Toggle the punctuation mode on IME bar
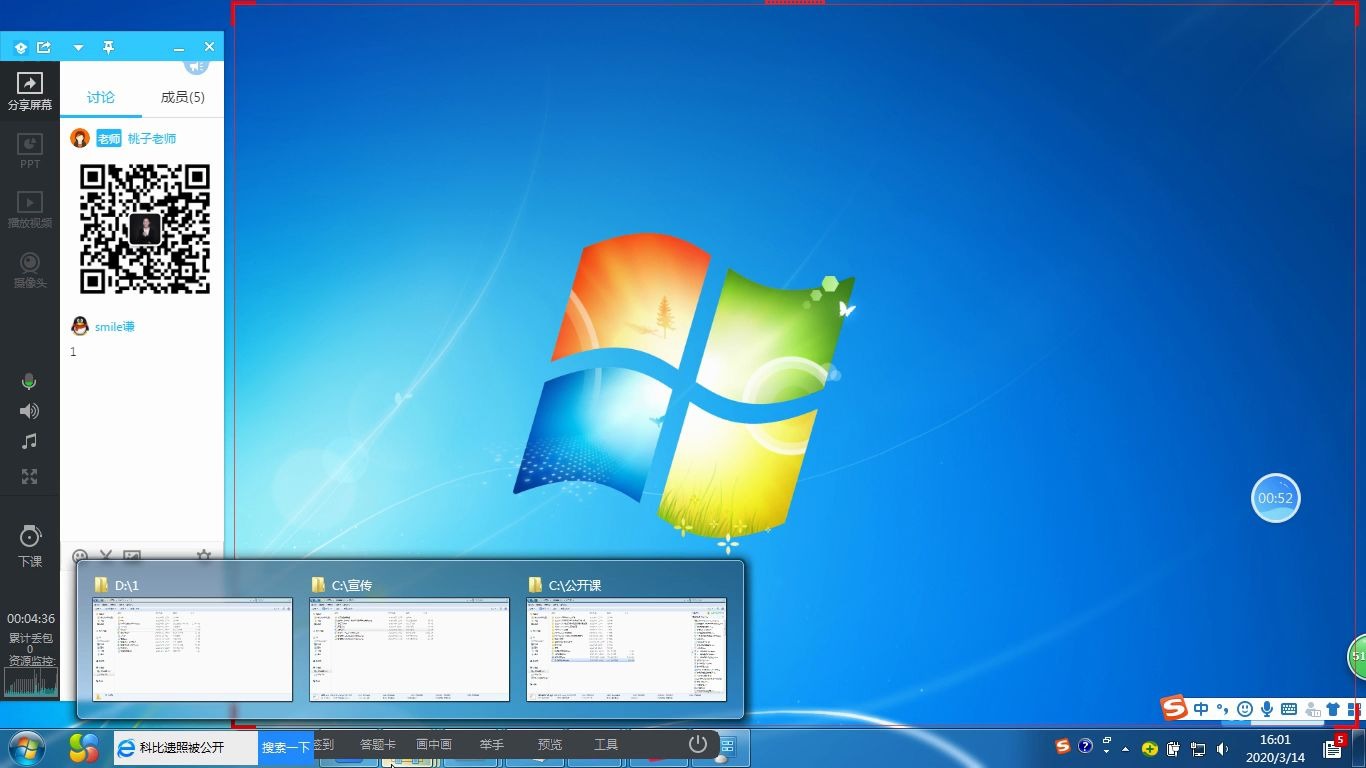The width and height of the screenshot is (1366, 768). (1222, 709)
